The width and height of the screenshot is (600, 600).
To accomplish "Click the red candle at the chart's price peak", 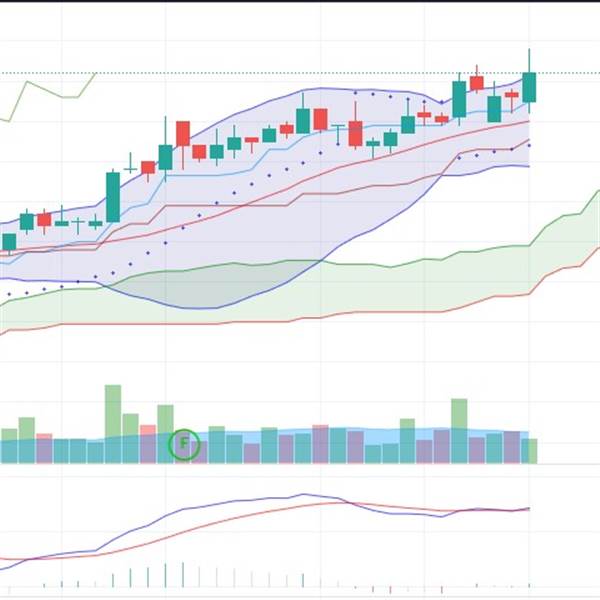I will [477, 83].
